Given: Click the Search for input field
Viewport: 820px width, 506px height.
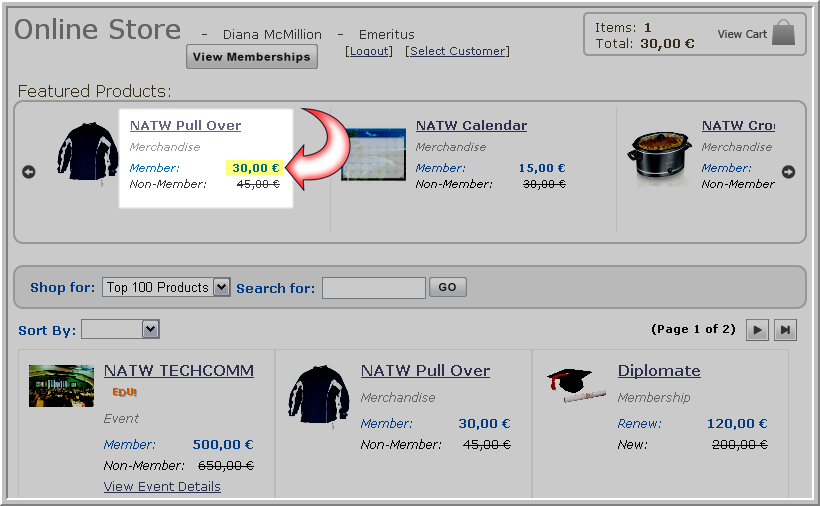Looking at the screenshot, I should (x=373, y=288).
